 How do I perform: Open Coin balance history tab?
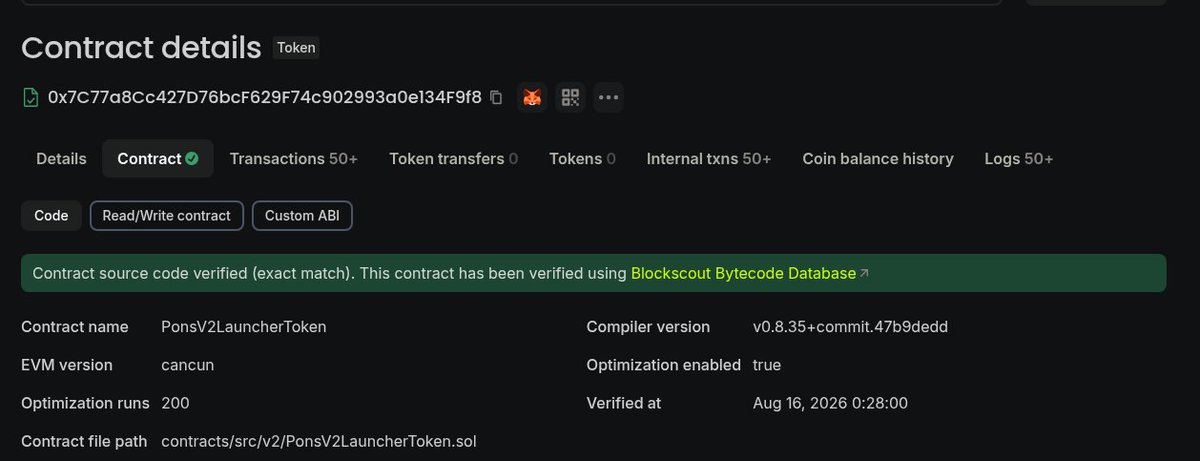point(878,158)
